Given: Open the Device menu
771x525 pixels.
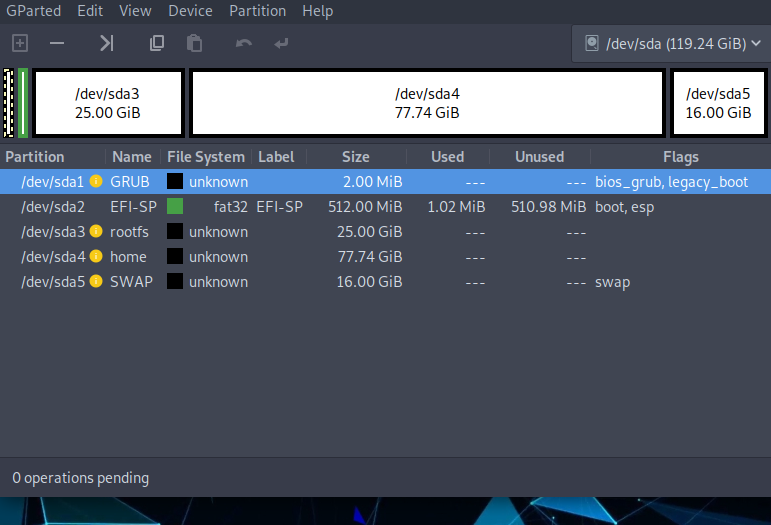Looking at the screenshot, I should (190, 11).
